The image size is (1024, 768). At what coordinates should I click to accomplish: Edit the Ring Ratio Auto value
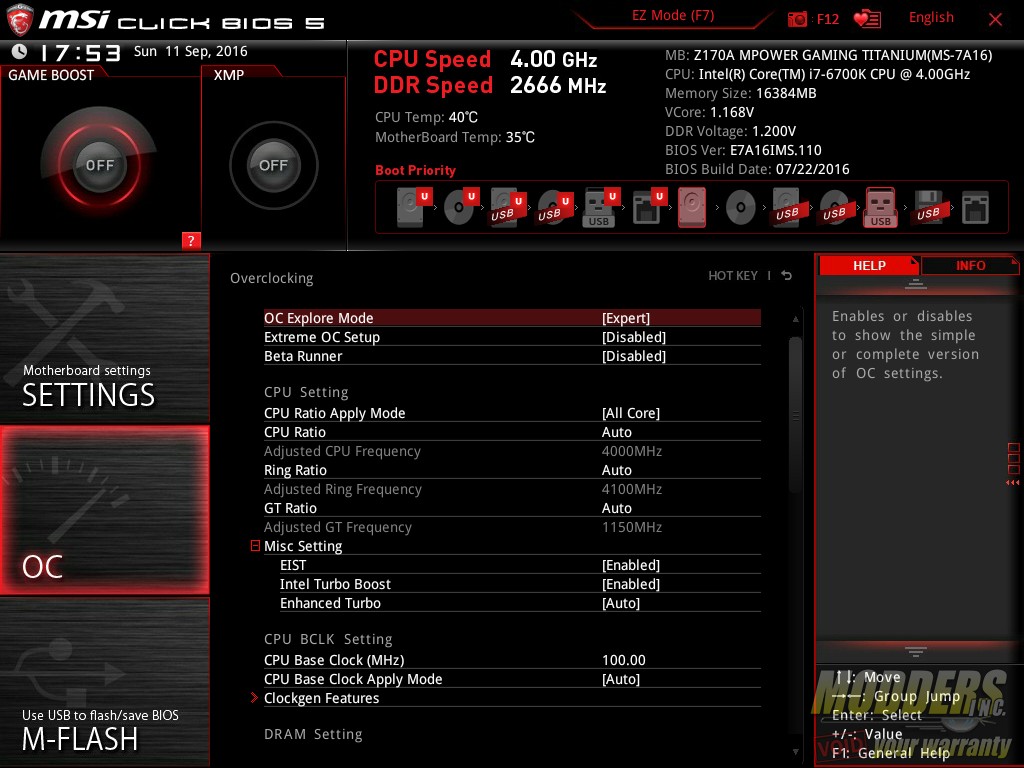point(512,470)
